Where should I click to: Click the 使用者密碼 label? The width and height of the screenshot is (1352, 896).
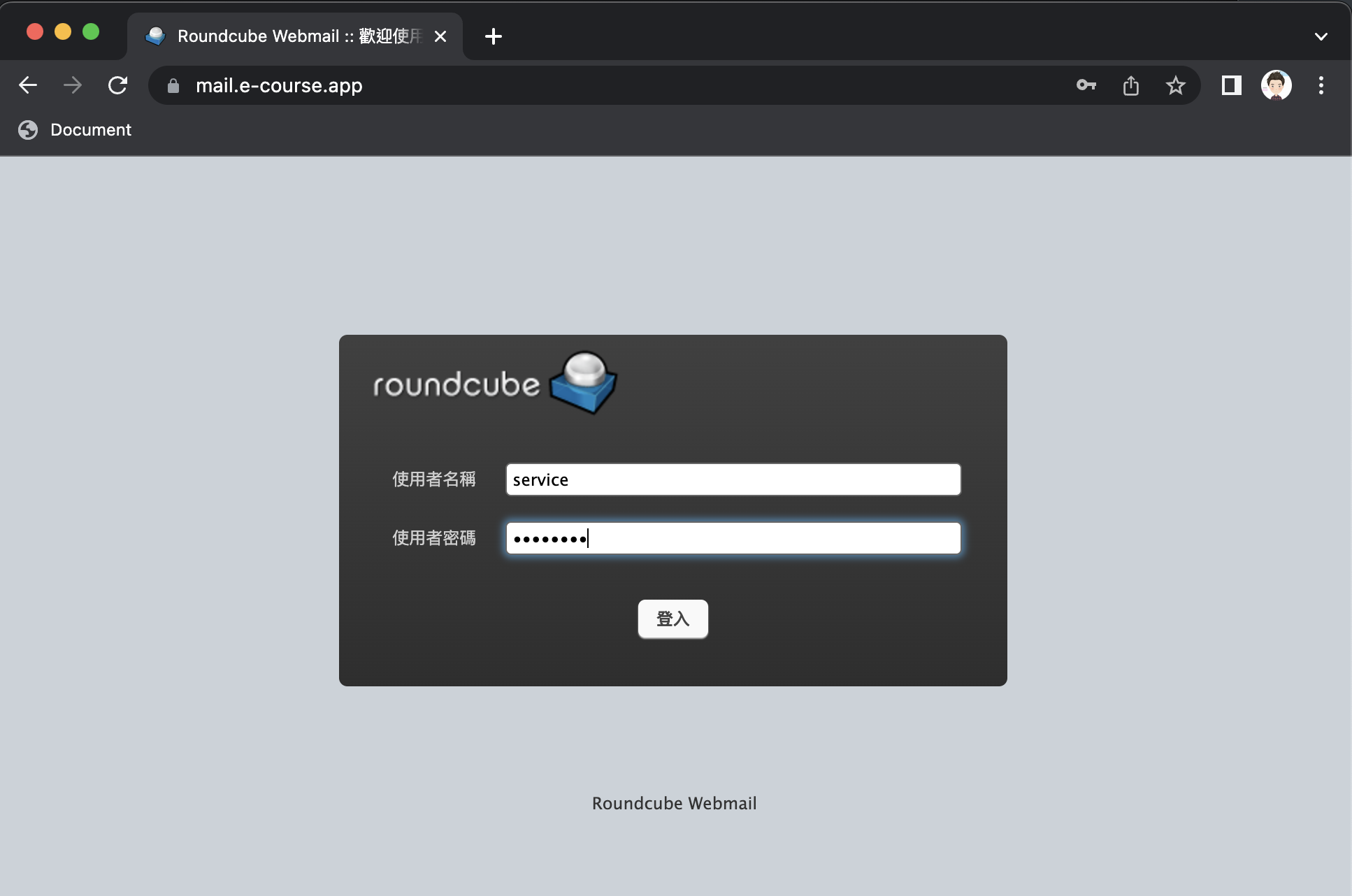pyautogui.click(x=434, y=538)
